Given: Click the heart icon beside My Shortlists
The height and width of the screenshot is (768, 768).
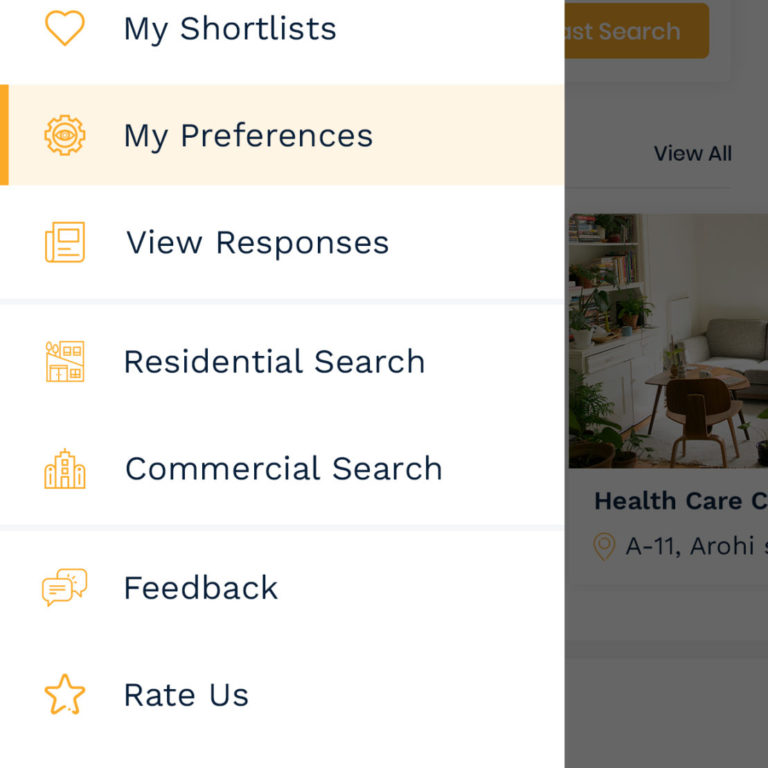Looking at the screenshot, I should (x=65, y=28).
